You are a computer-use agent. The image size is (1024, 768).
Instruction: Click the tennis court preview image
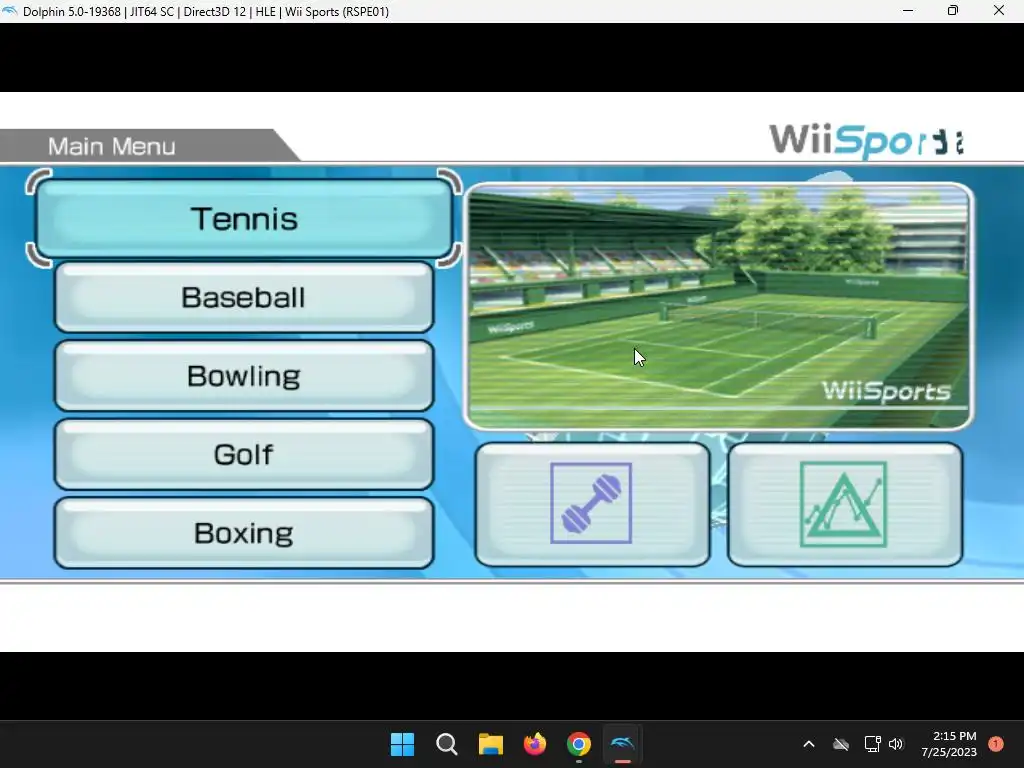[x=718, y=306]
